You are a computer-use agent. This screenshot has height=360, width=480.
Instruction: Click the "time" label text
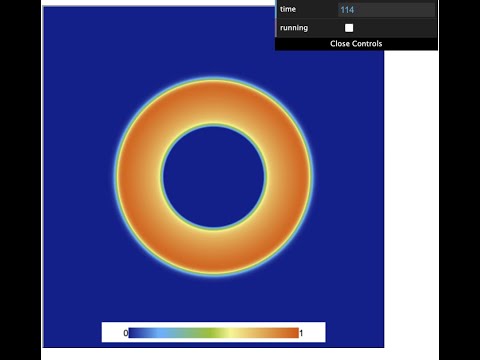pos(288,9)
